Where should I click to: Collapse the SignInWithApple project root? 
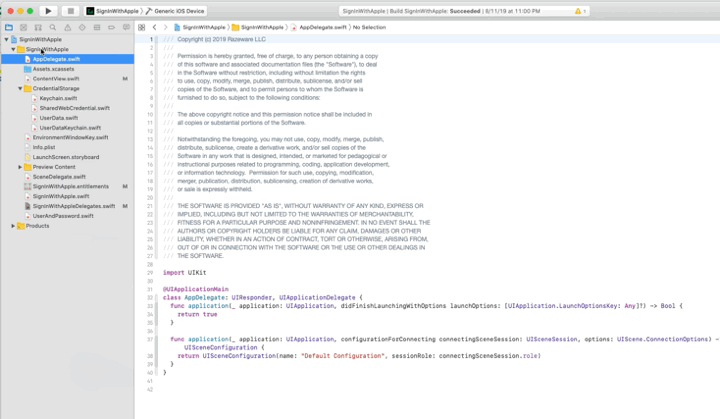[x=6, y=40]
